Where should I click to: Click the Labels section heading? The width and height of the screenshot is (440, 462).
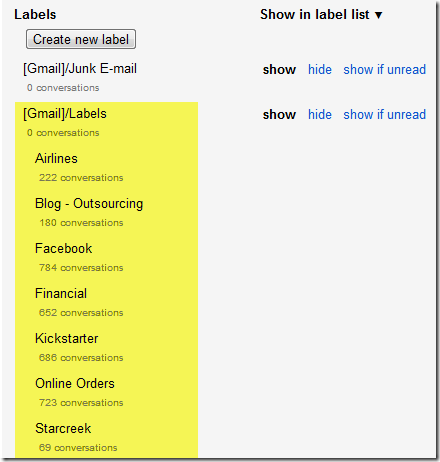35,15
